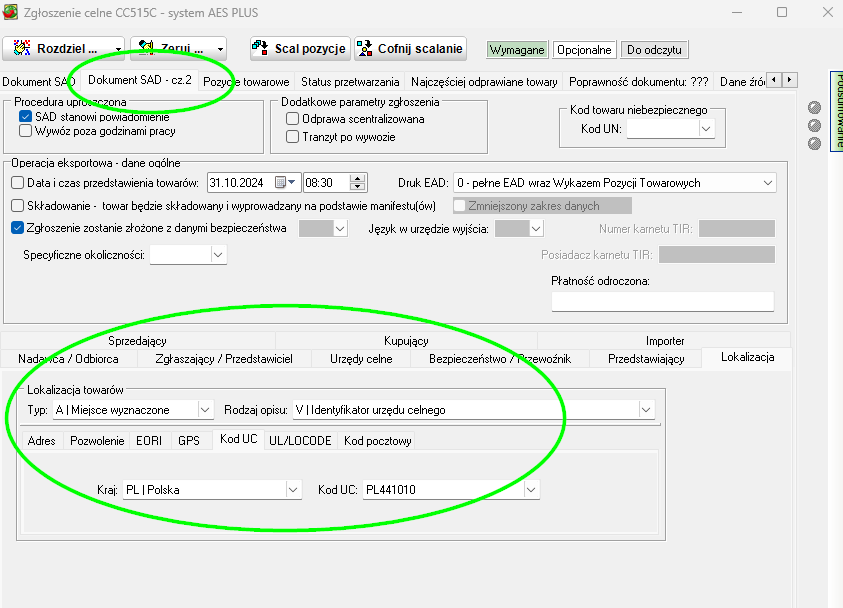The image size is (843, 608).
Task: Decrease time with spinner down arrow
Action: pyautogui.click(x=358, y=187)
